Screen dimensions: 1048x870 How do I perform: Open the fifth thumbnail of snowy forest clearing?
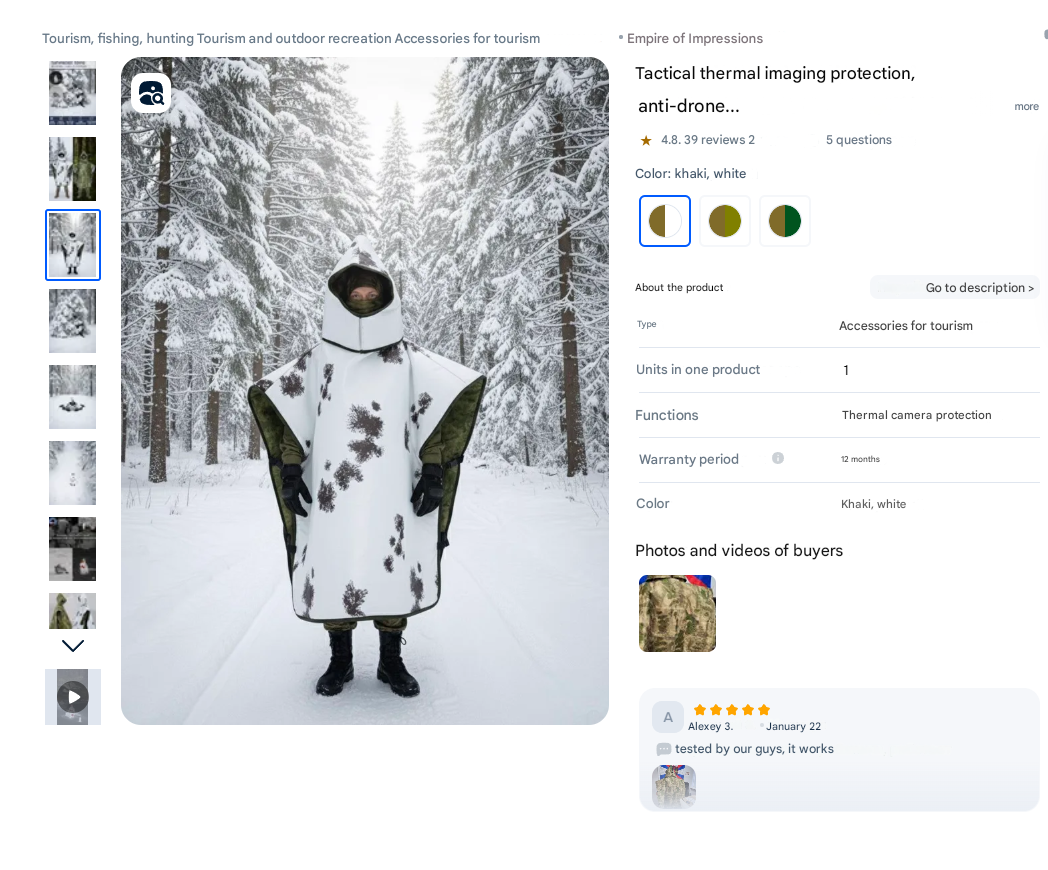click(73, 397)
